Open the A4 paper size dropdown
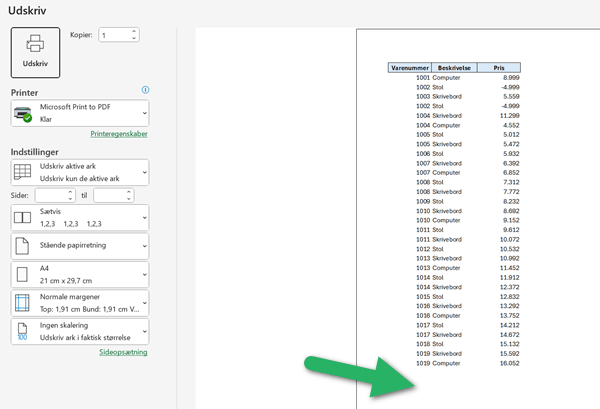 145,274
